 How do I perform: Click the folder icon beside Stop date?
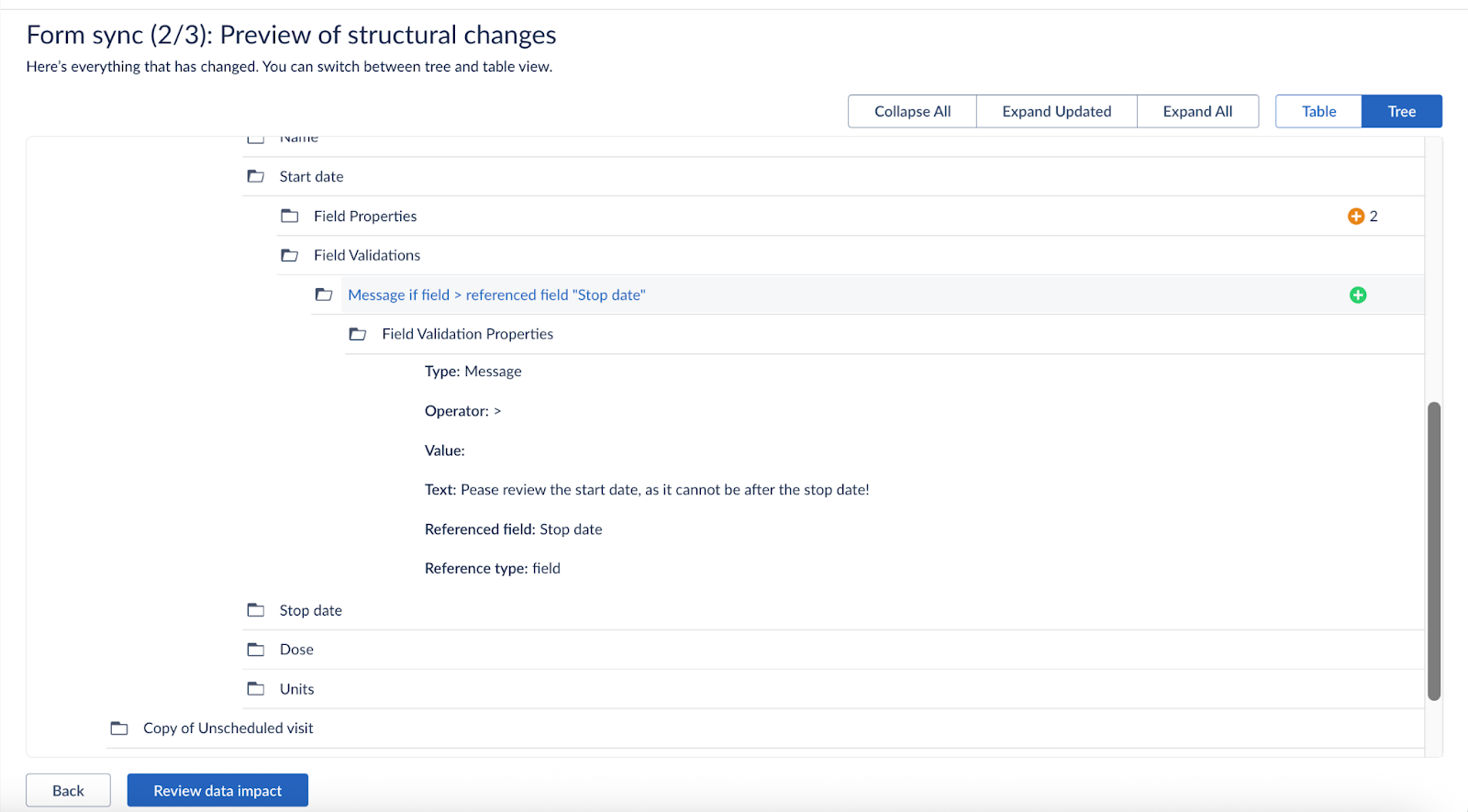point(256,610)
